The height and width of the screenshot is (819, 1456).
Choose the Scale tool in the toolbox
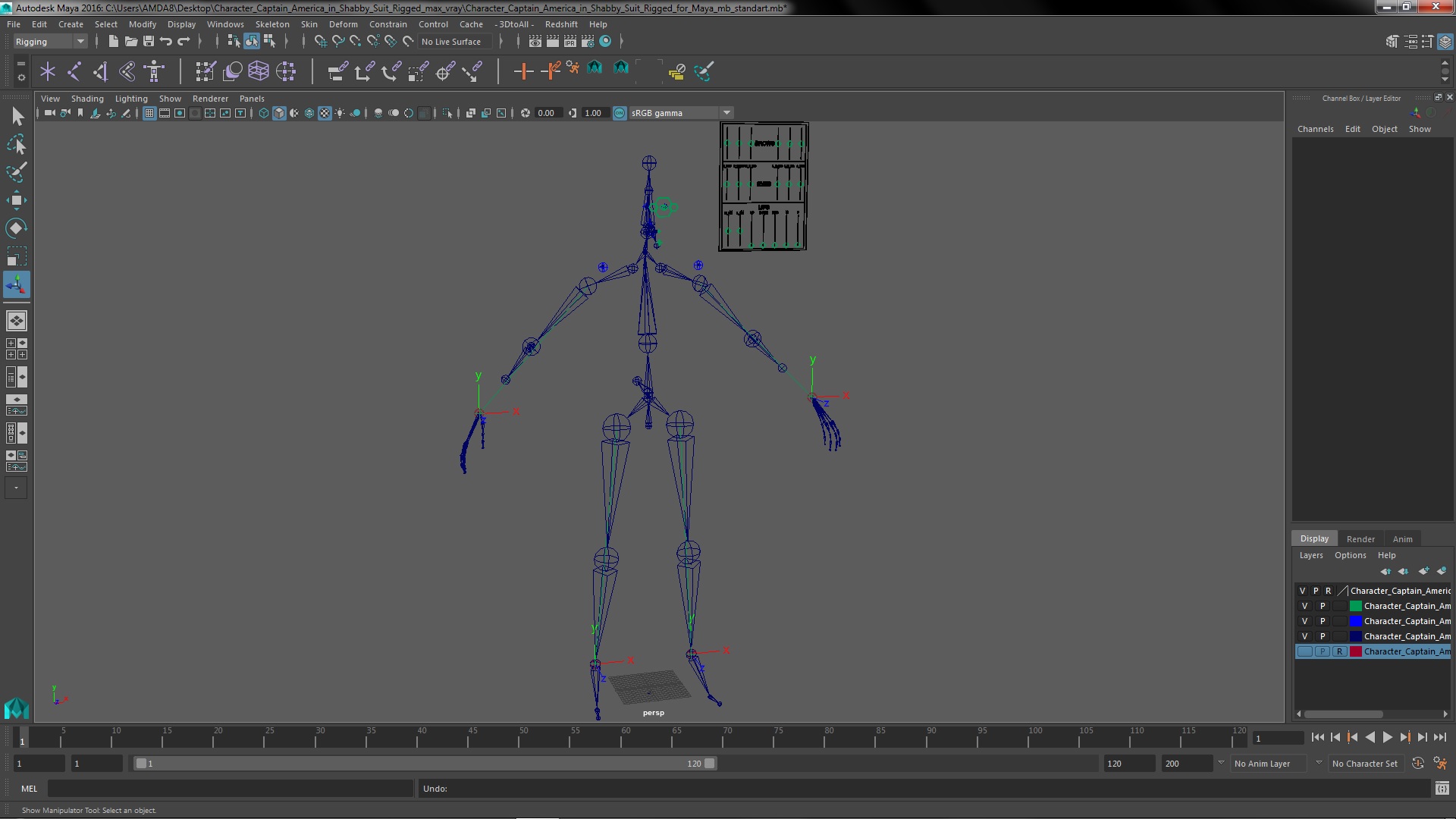pos(17,256)
